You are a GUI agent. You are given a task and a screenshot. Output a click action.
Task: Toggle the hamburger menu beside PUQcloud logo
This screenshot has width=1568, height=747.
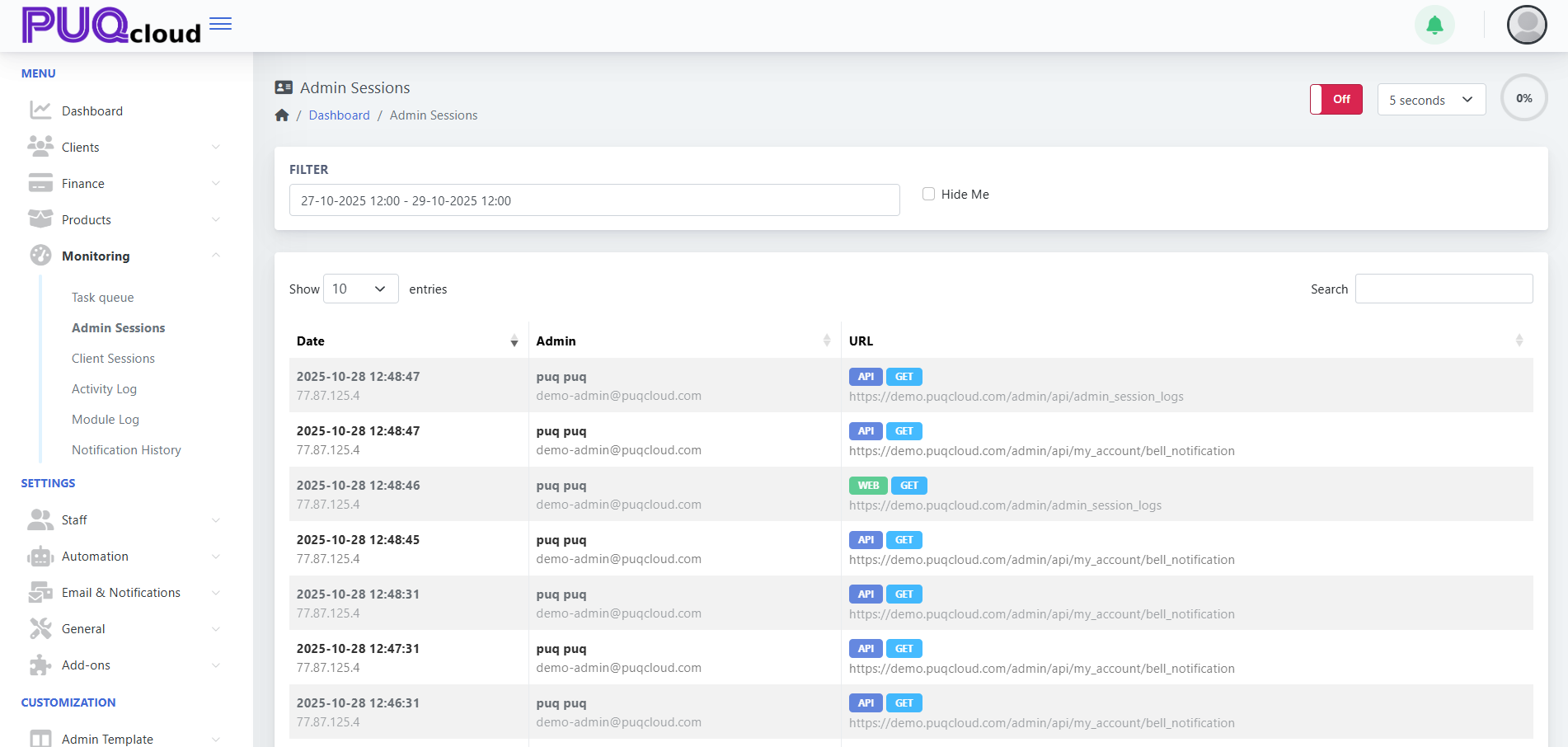(219, 24)
